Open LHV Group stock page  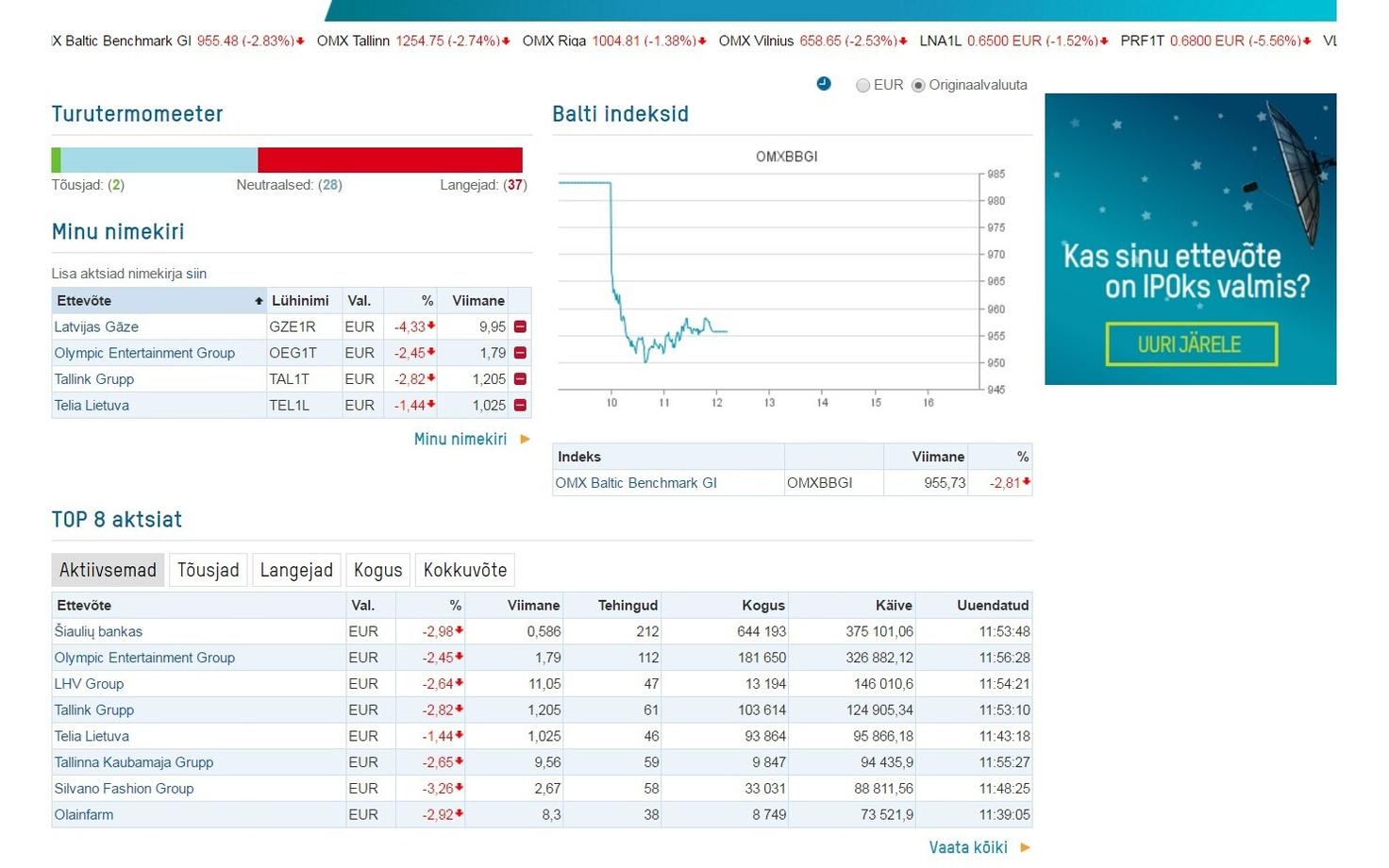89,684
